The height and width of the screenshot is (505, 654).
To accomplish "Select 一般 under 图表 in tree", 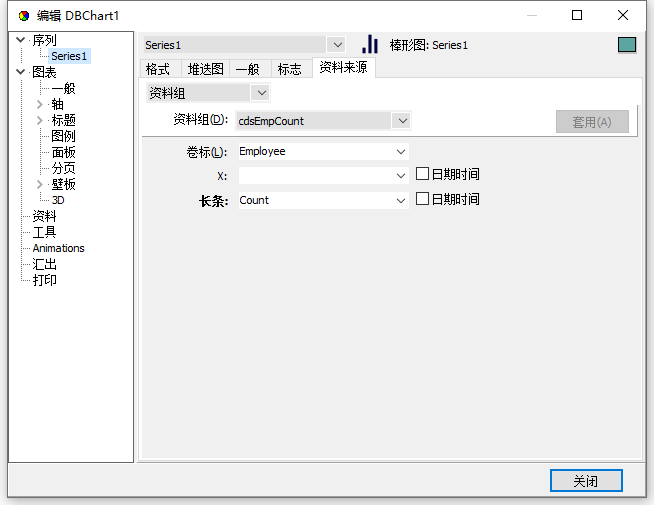I will (x=63, y=88).
